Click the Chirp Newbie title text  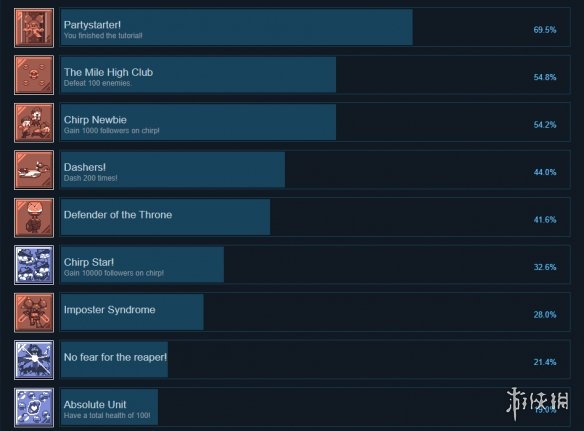[95, 120]
